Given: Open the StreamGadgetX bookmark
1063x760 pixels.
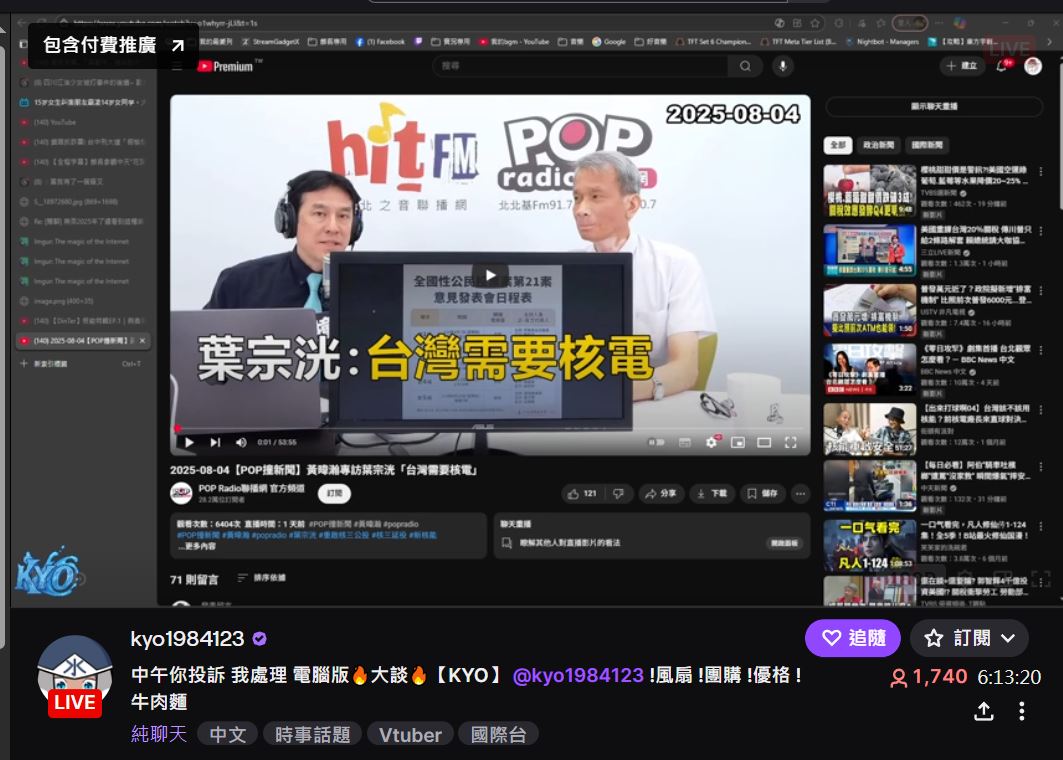Looking at the screenshot, I should 270,41.
